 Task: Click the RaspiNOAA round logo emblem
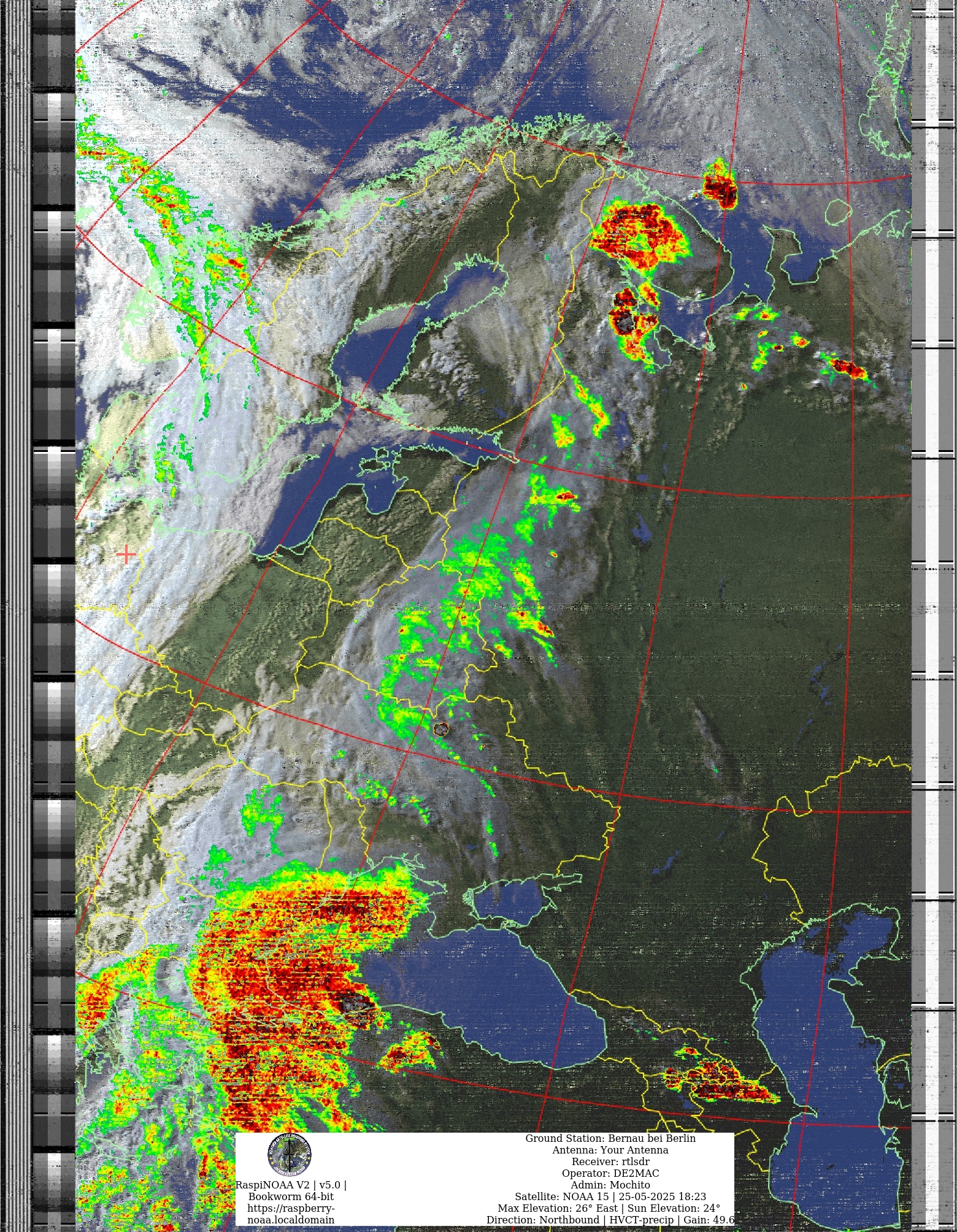[x=290, y=1155]
